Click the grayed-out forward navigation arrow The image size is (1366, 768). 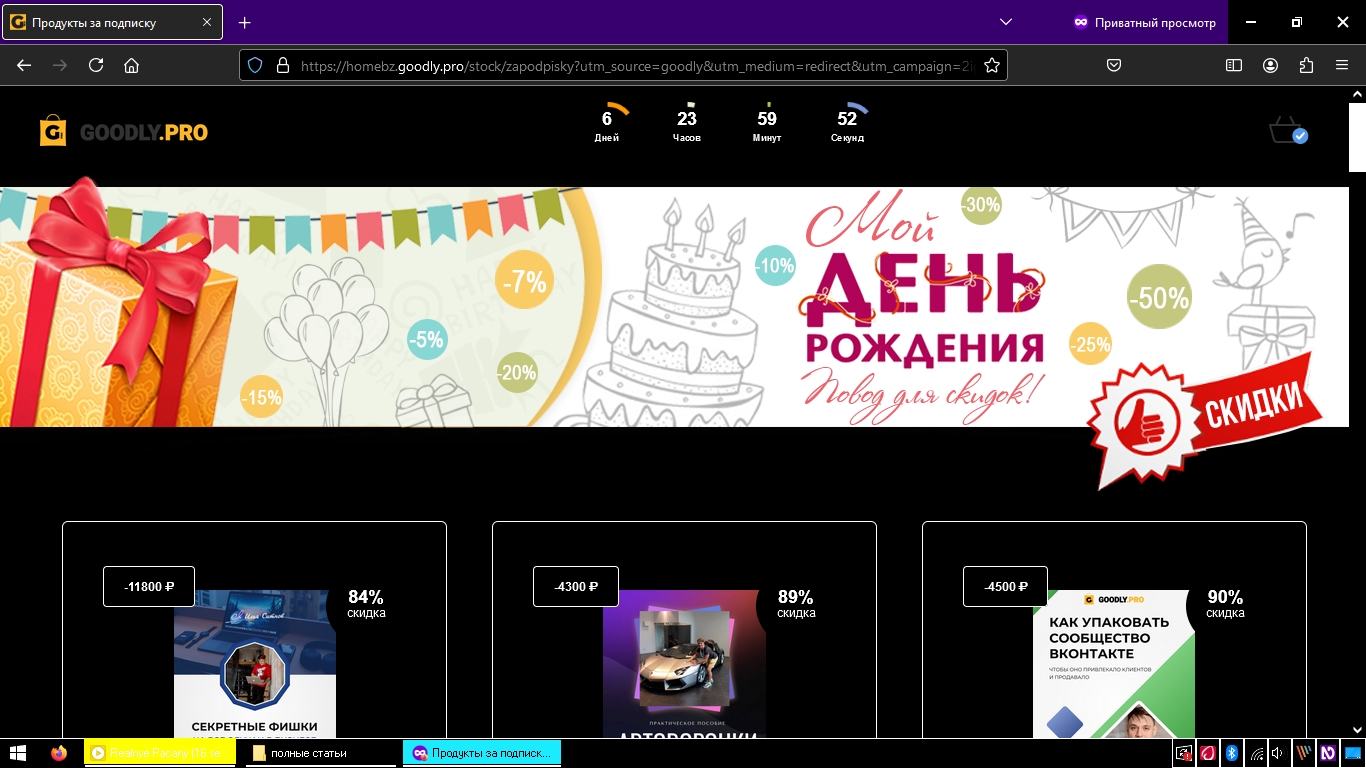pos(60,65)
